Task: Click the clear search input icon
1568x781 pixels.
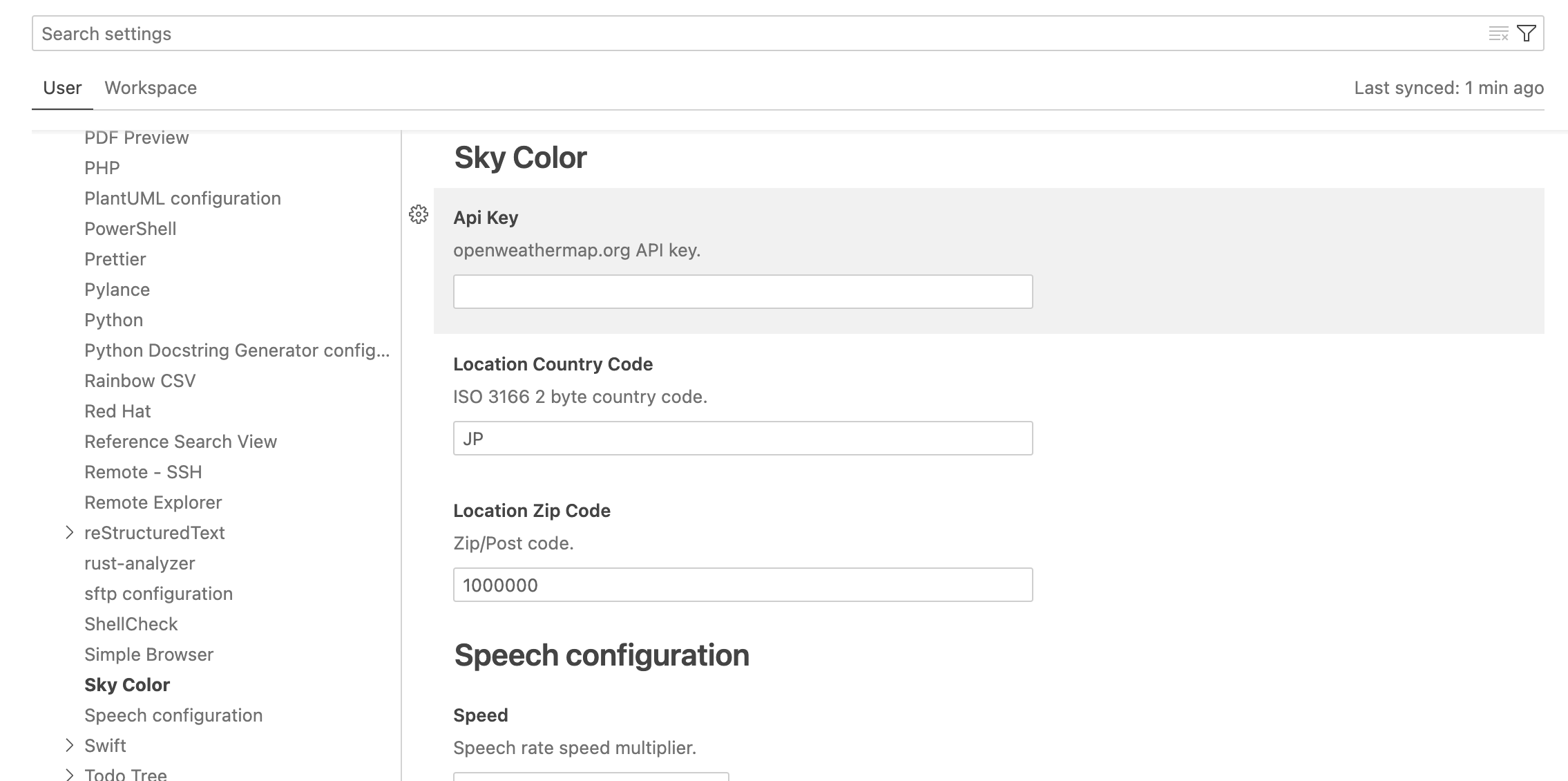Action: (x=1498, y=33)
